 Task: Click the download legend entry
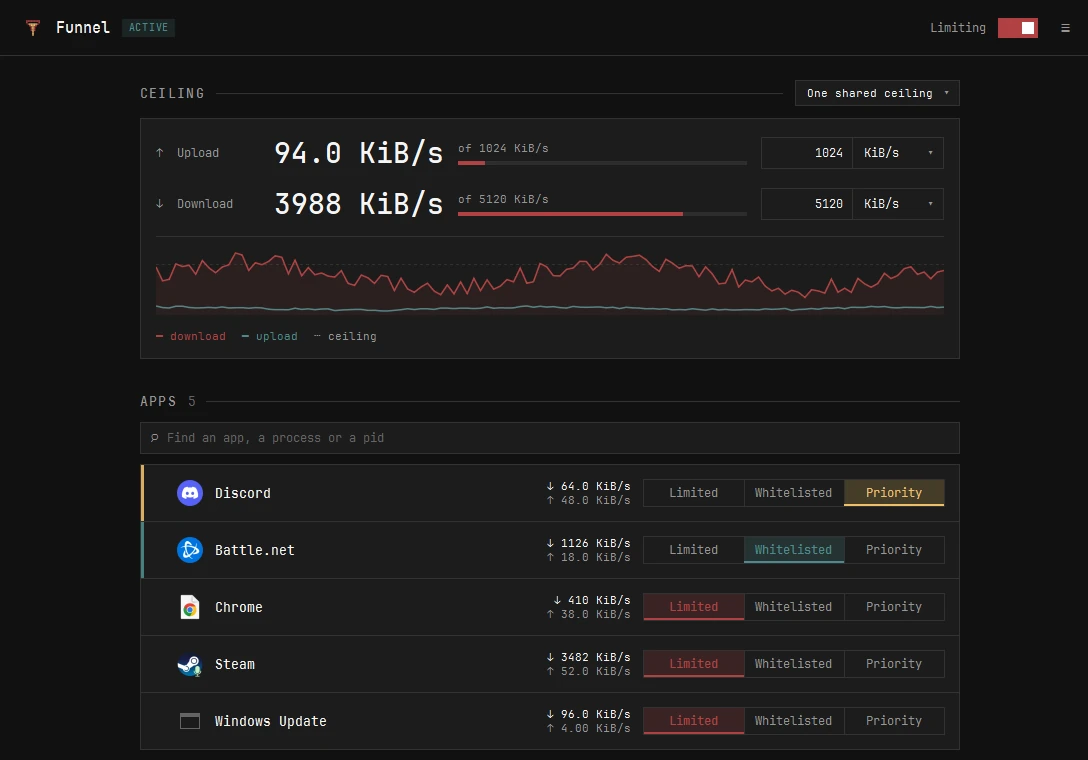pyautogui.click(x=191, y=336)
